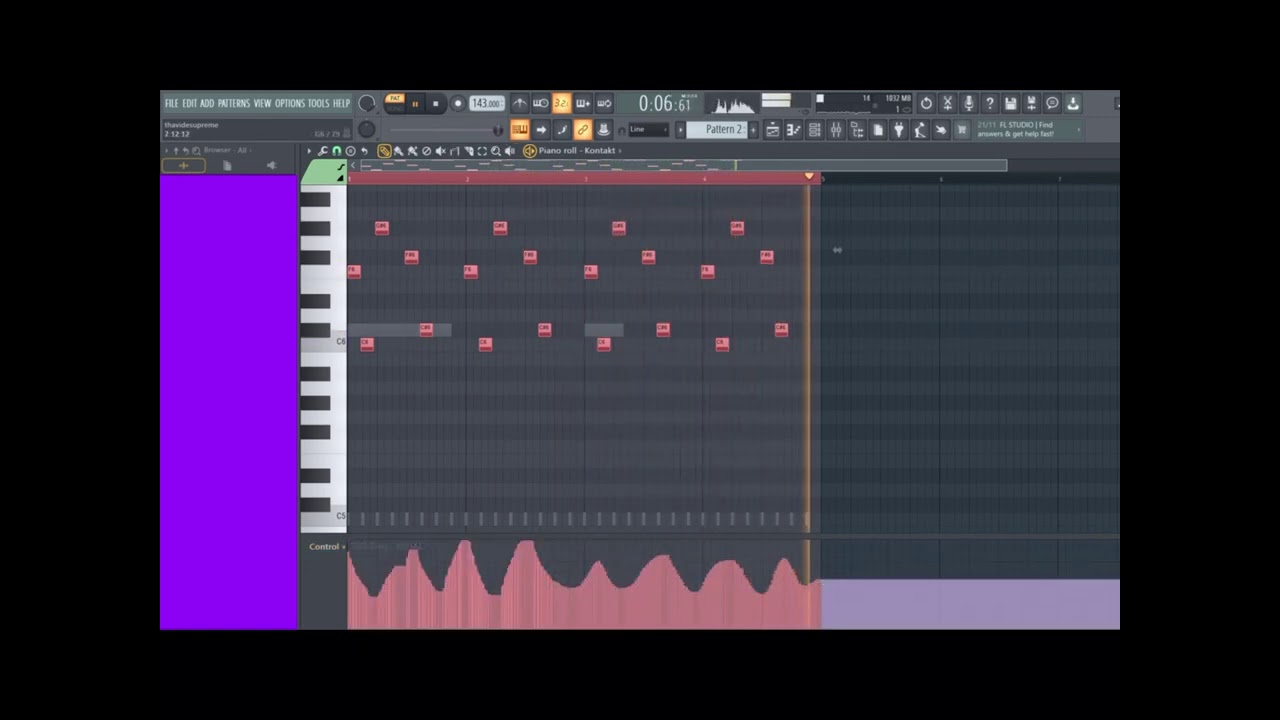Click the microphone recording icon

pyautogui.click(x=969, y=103)
